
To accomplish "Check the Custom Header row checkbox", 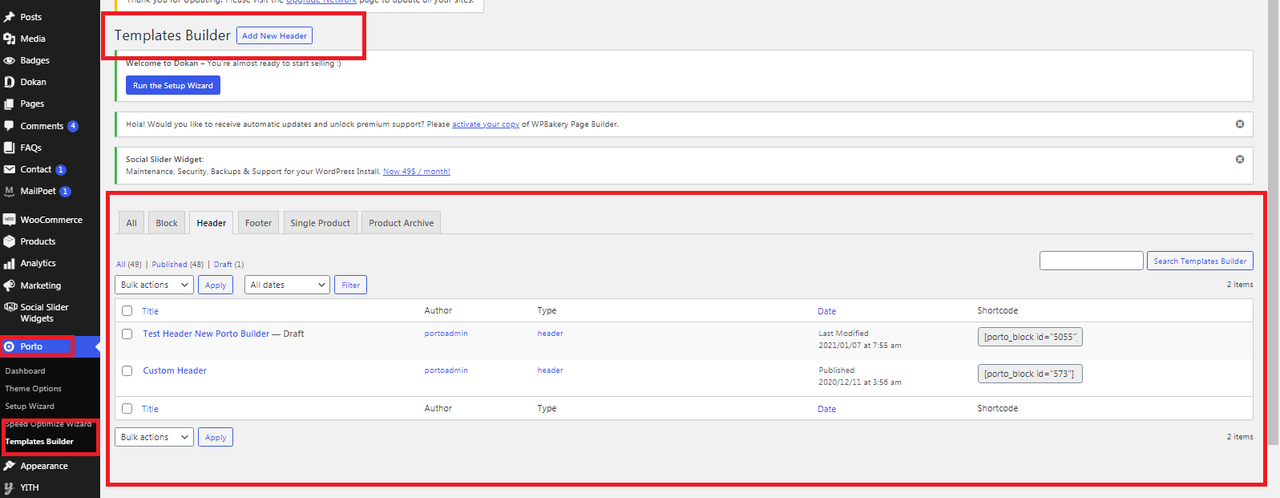I will coord(127,371).
